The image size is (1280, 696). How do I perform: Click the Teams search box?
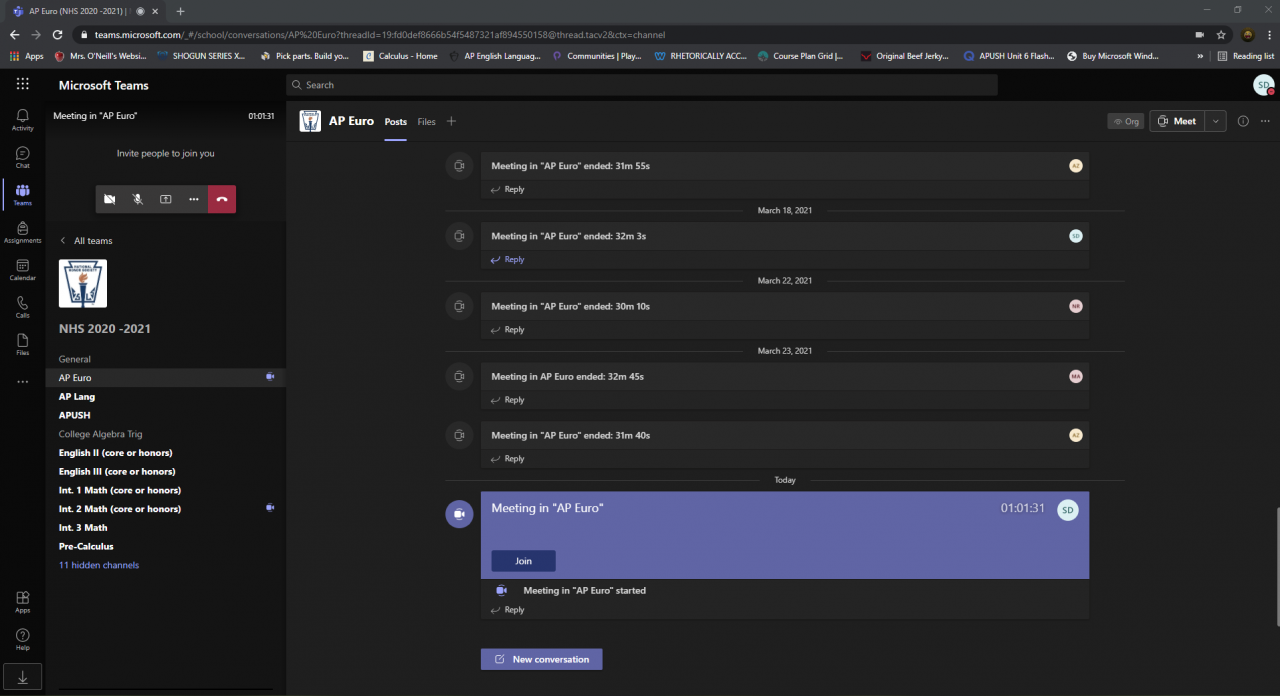(641, 85)
